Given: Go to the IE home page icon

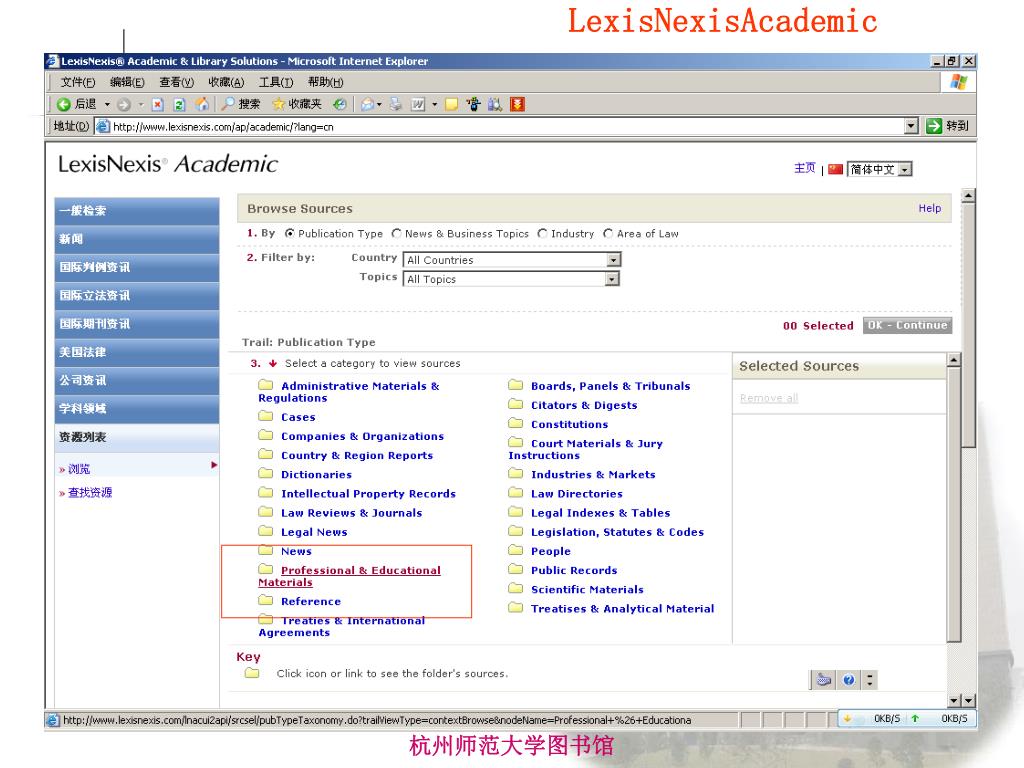Looking at the screenshot, I should point(202,104).
